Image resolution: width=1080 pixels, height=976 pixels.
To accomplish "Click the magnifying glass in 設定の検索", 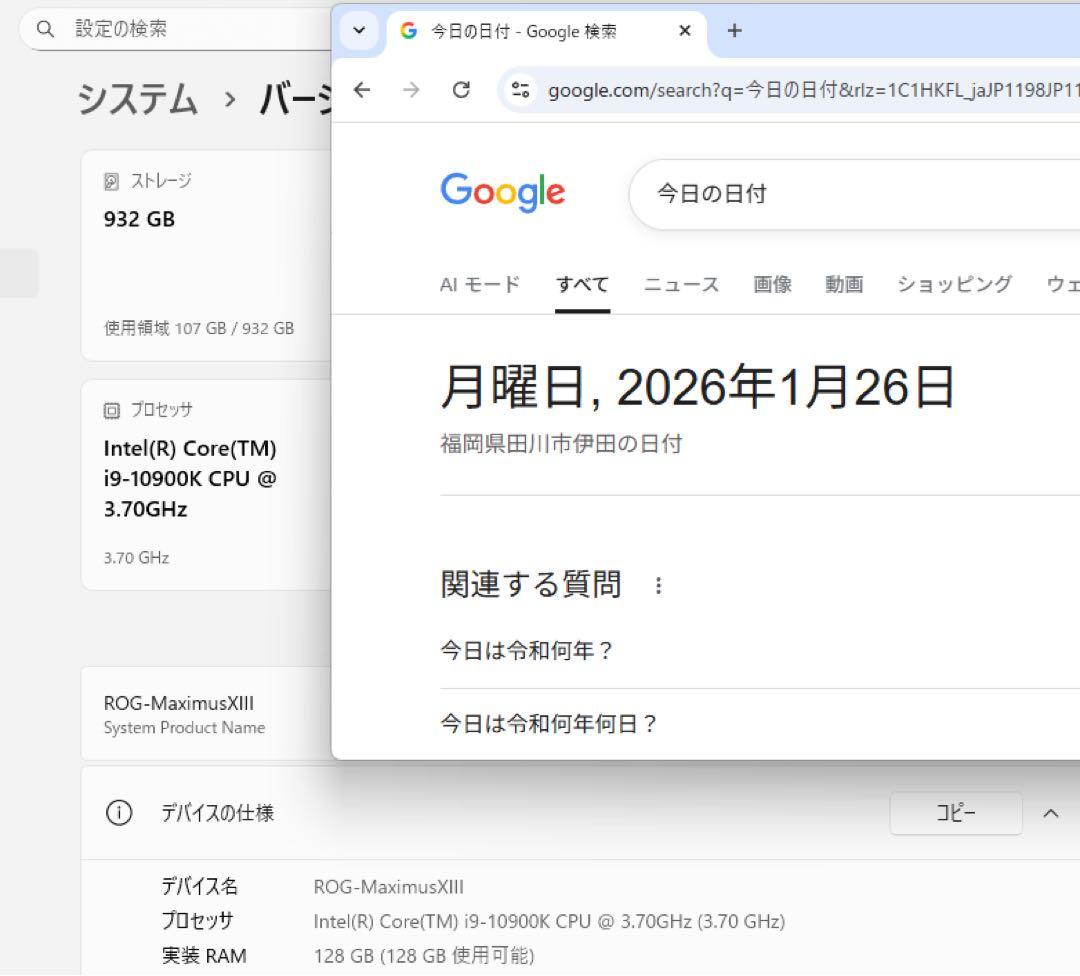I will 44,30.
